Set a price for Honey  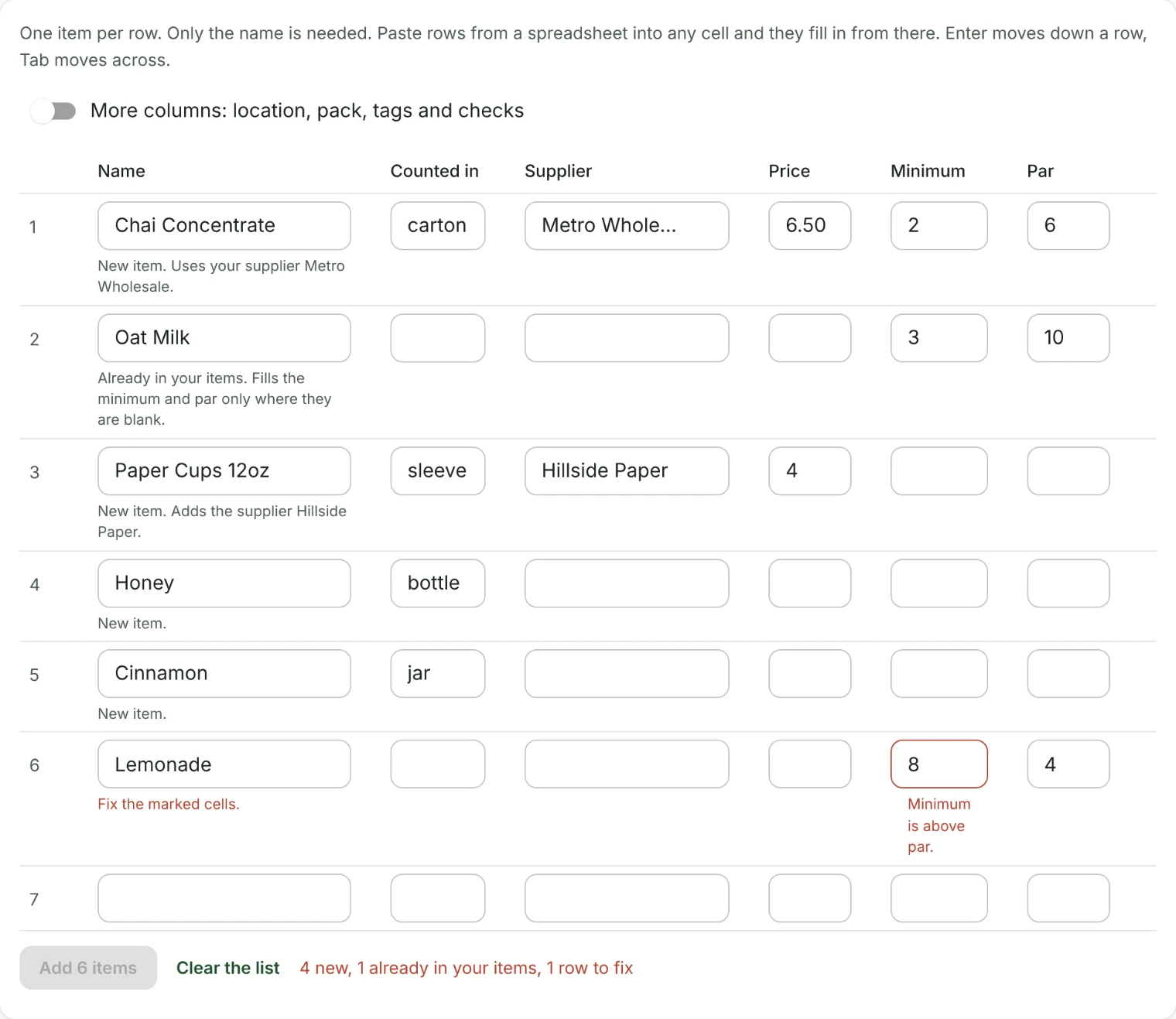[810, 583]
